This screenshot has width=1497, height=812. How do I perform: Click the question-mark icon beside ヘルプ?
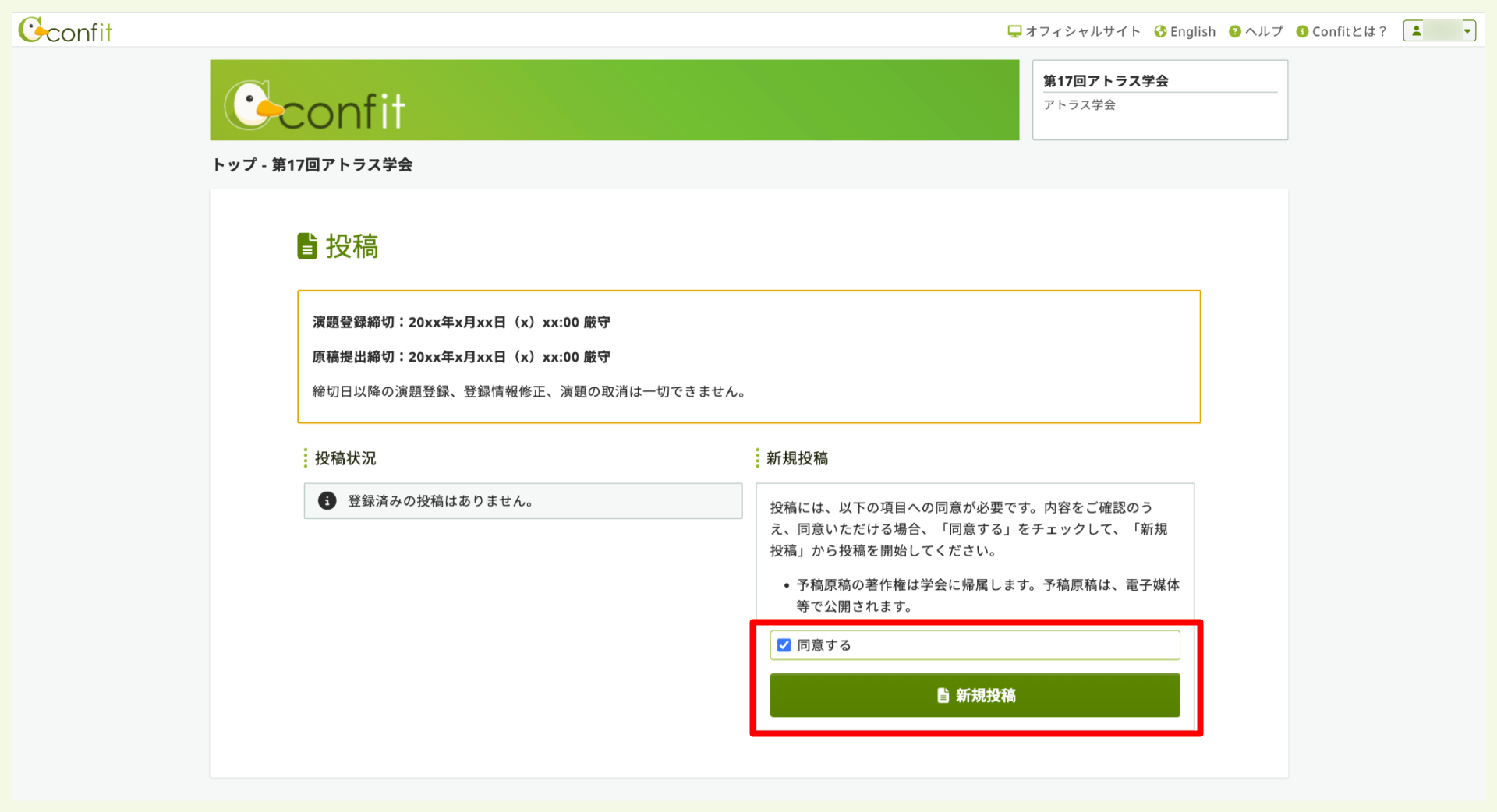(x=1234, y=31)
